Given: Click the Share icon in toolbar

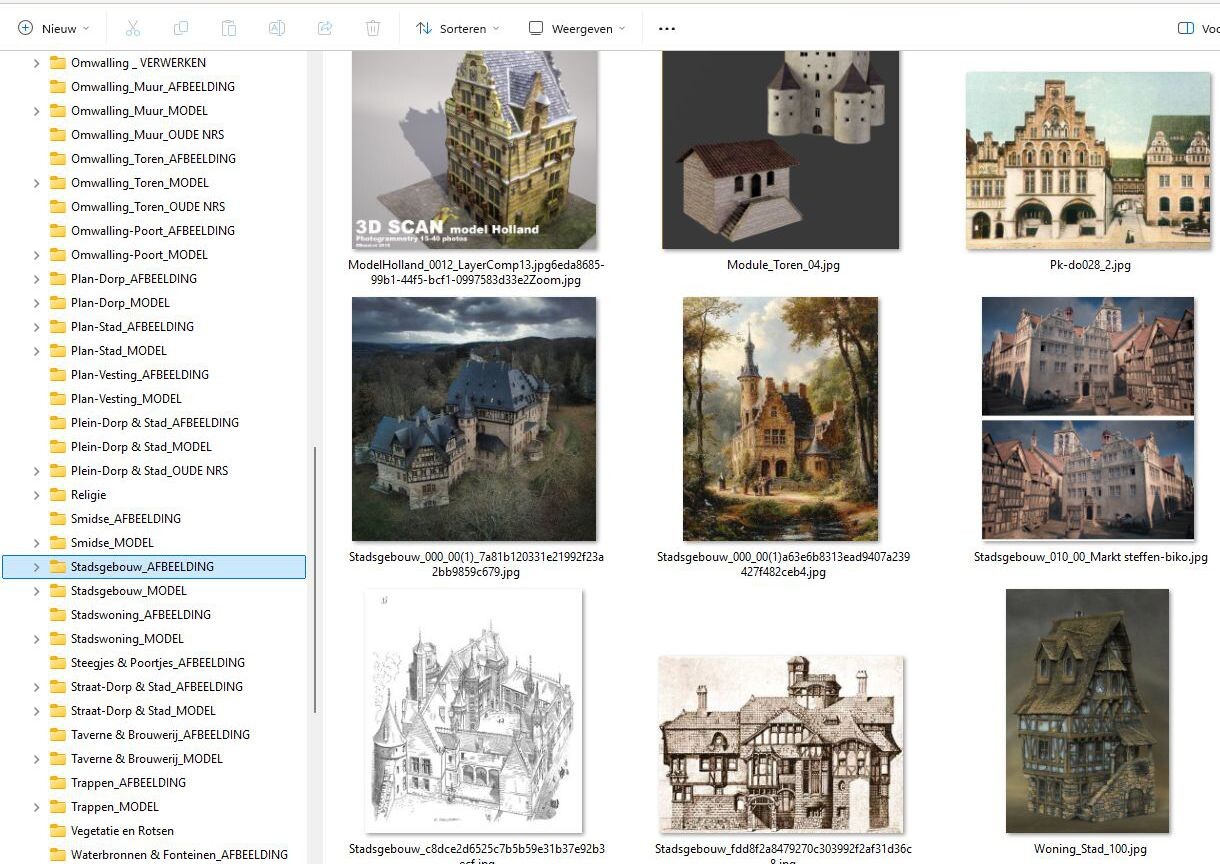Looking at the screenshot, I should tap(325, 29).
